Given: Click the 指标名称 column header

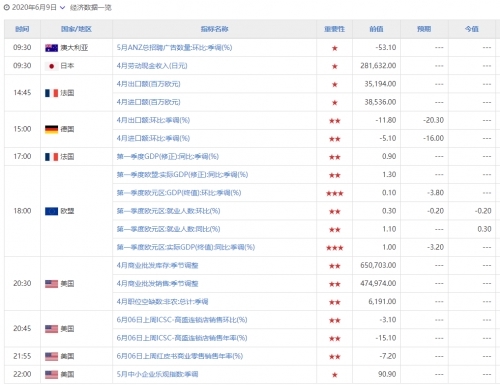Looking at the screenshot, I should (214, 29).
